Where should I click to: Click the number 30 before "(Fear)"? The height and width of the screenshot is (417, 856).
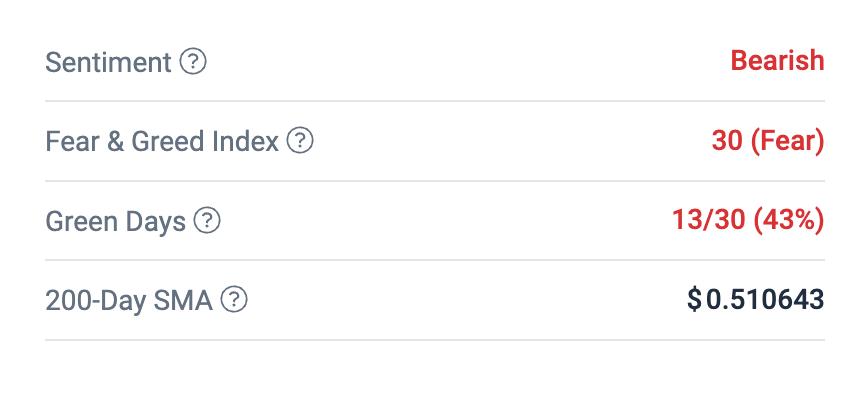tap(725, 141)
